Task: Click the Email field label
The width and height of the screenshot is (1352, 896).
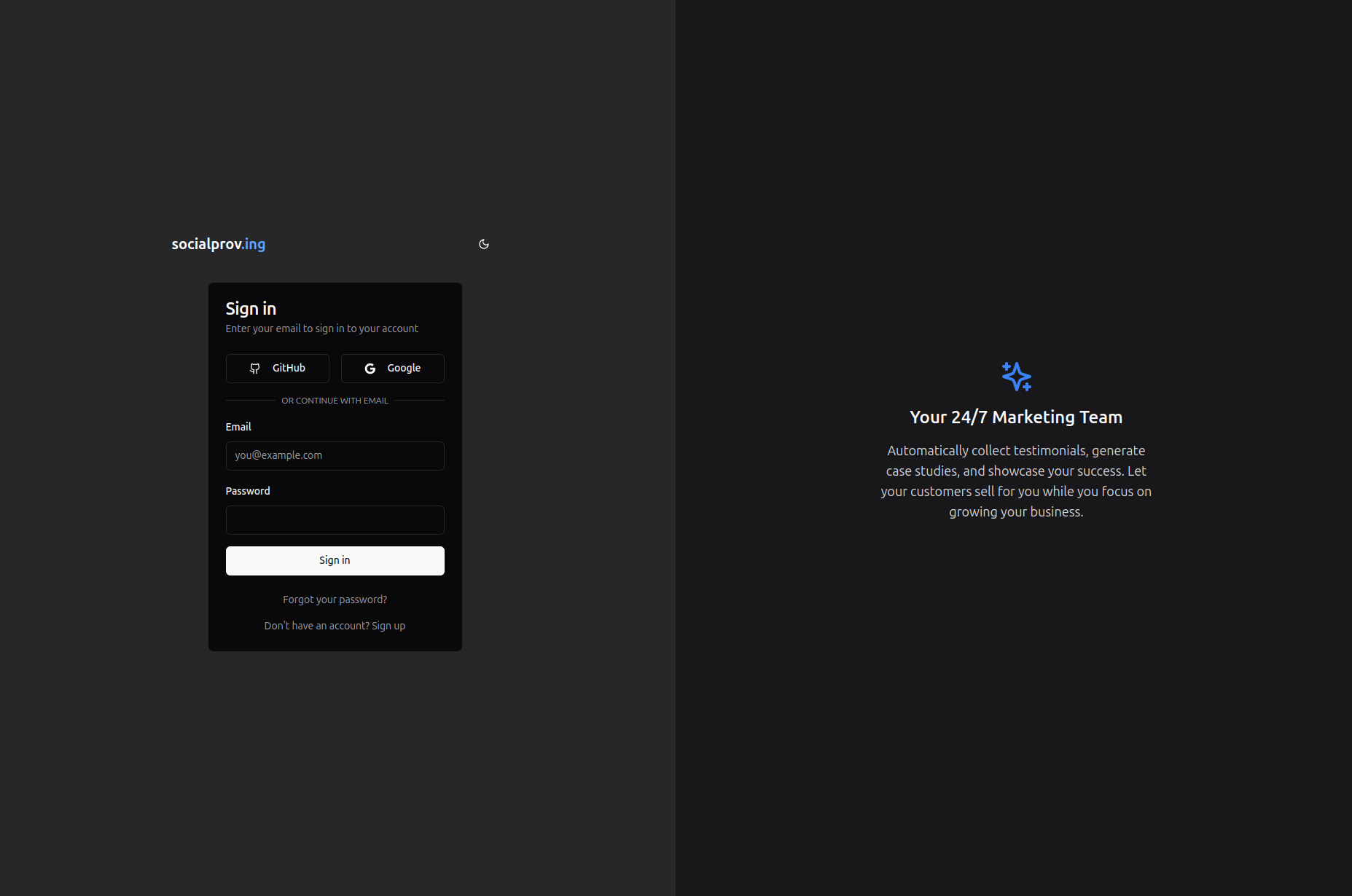Action: pyautogui.click(x=238, y=427)
